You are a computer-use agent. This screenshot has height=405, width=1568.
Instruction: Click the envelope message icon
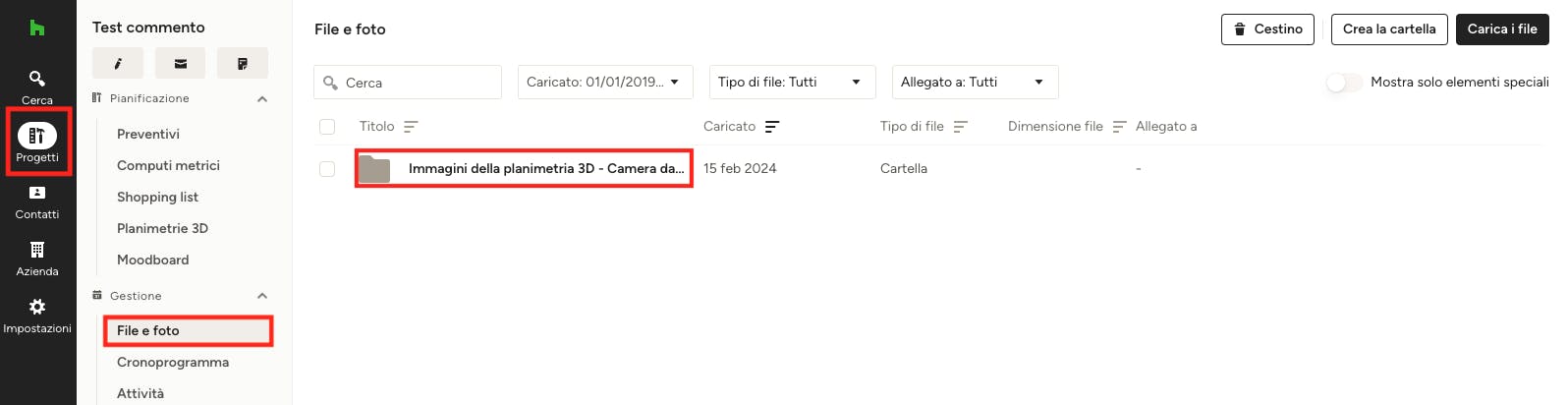[181, 63]
